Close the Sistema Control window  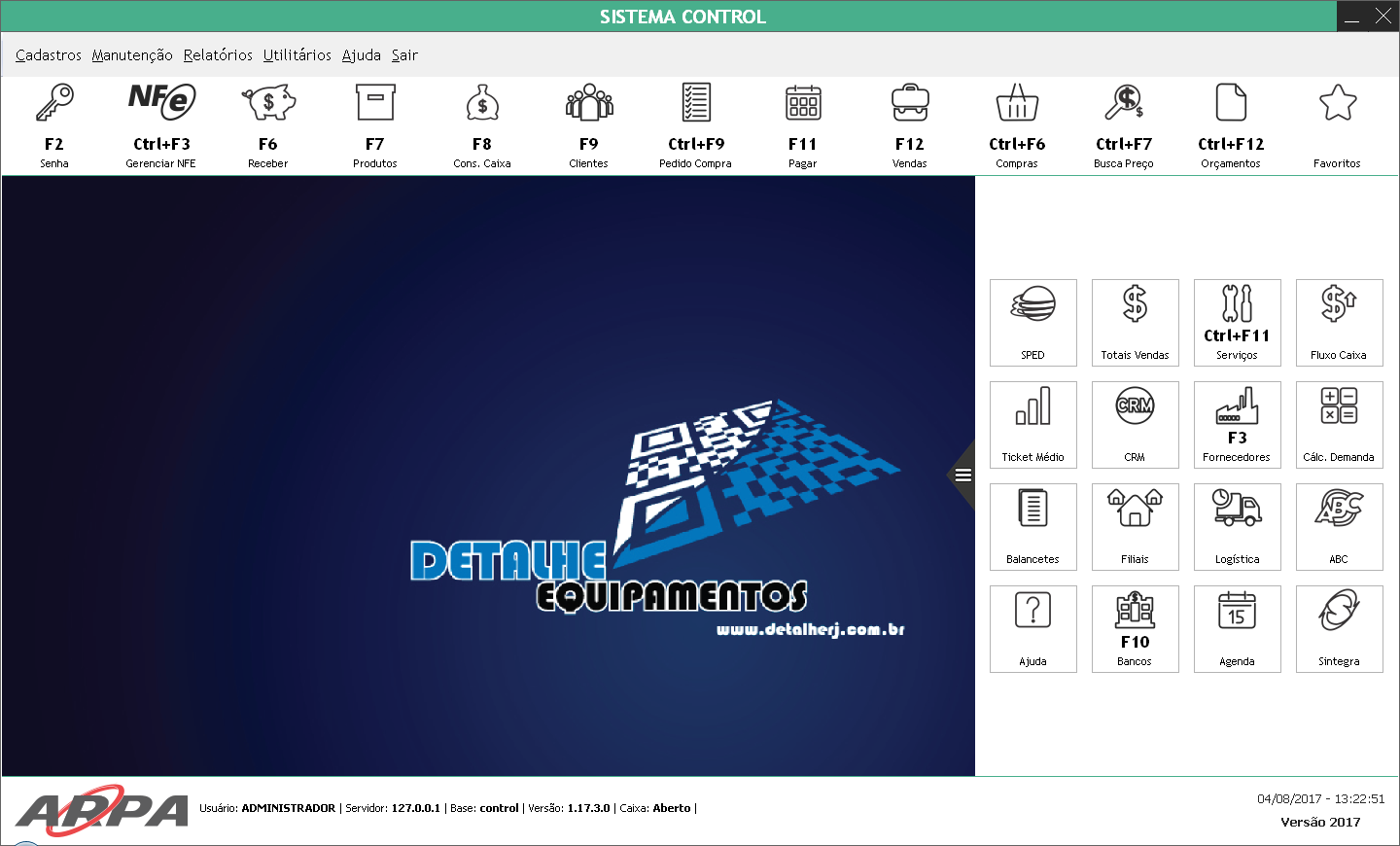click(1383, 17)
